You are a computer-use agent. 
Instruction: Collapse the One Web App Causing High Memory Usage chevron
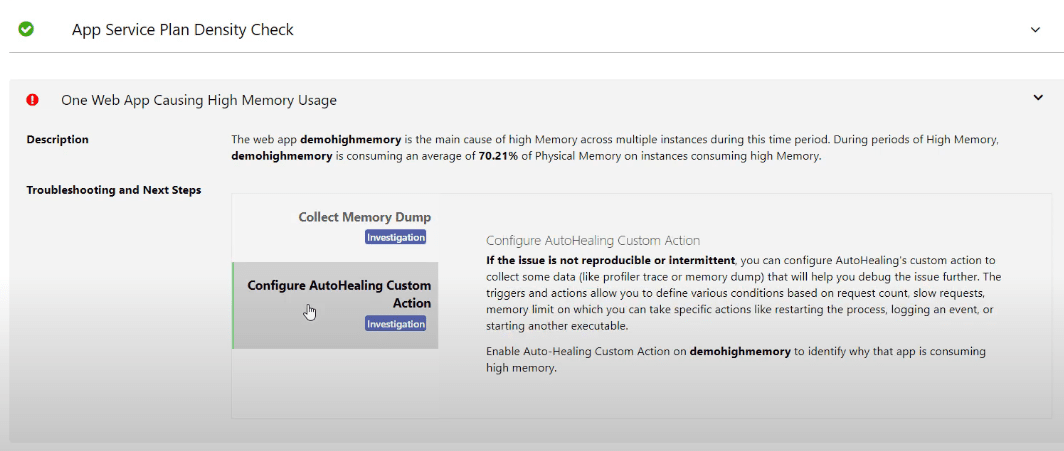1035,97
